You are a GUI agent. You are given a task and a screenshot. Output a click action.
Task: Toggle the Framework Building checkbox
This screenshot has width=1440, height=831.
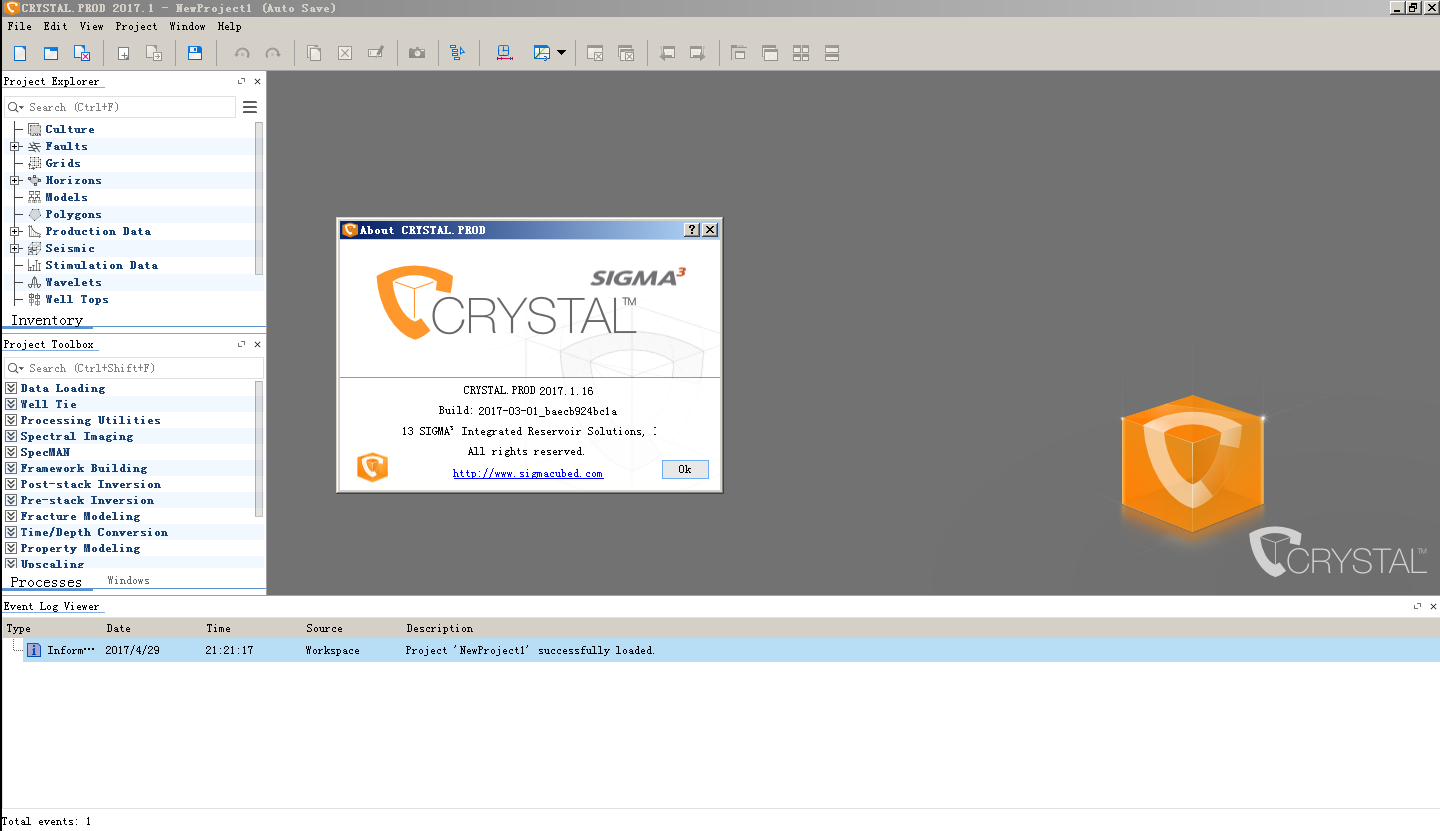11,468
